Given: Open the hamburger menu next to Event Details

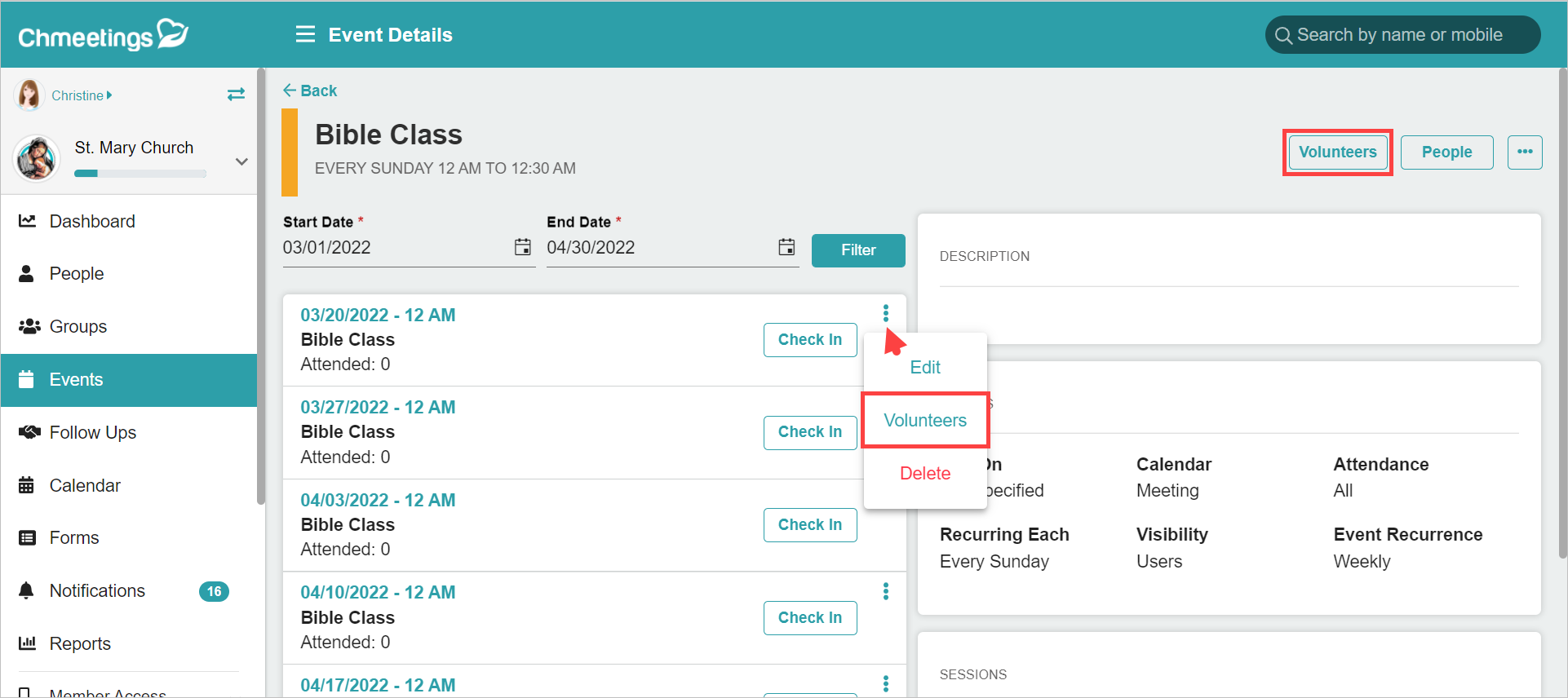Looking at the screenshot, I should [305, 34].
